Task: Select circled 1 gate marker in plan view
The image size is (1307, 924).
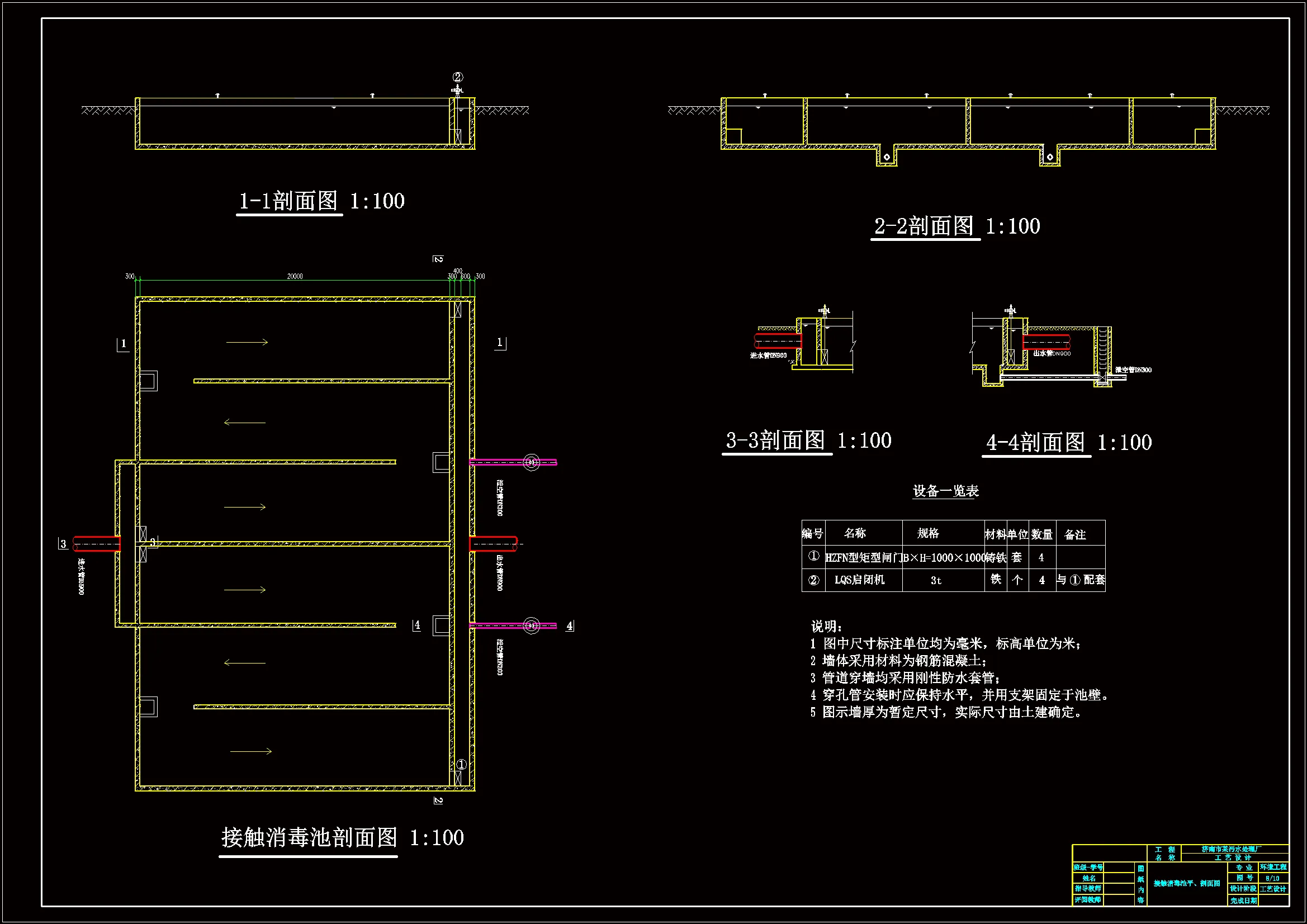Action: [461, 765]
